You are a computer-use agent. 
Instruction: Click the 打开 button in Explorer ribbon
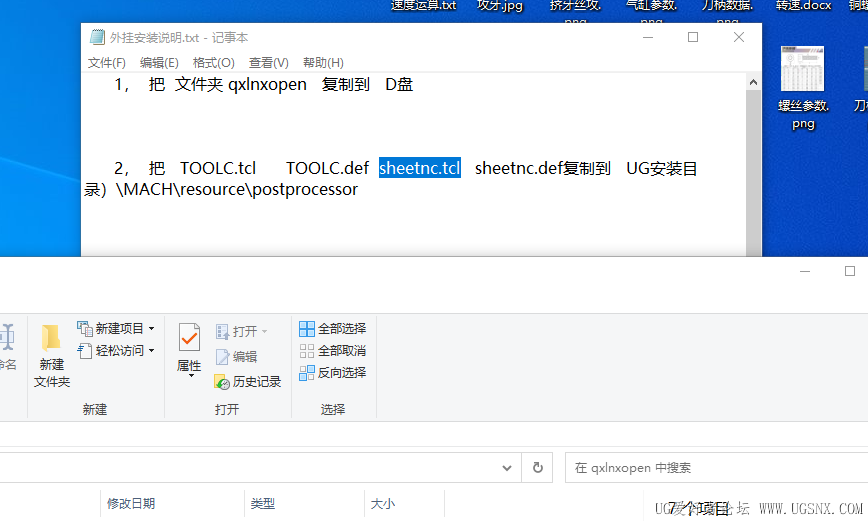click(236, 331)
